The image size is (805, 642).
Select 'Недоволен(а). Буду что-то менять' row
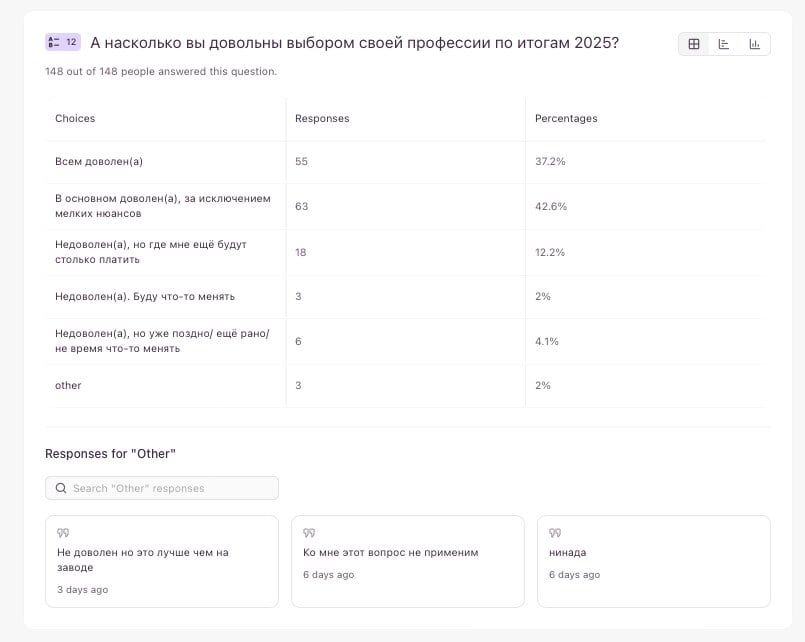[144, 296]
